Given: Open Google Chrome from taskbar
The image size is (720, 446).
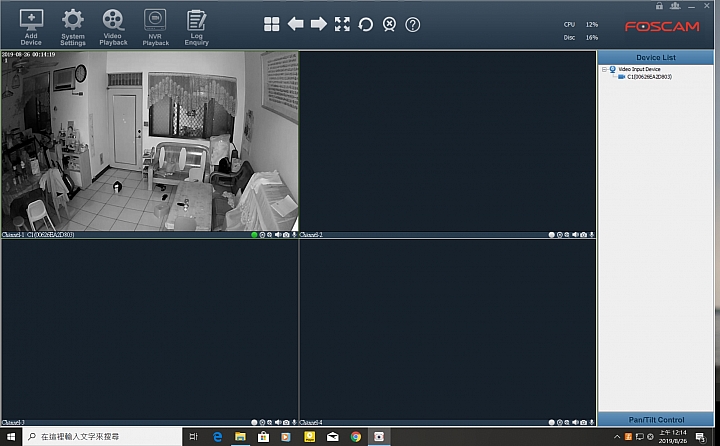Looking at the screenshot, I should [x=355, y=436].
